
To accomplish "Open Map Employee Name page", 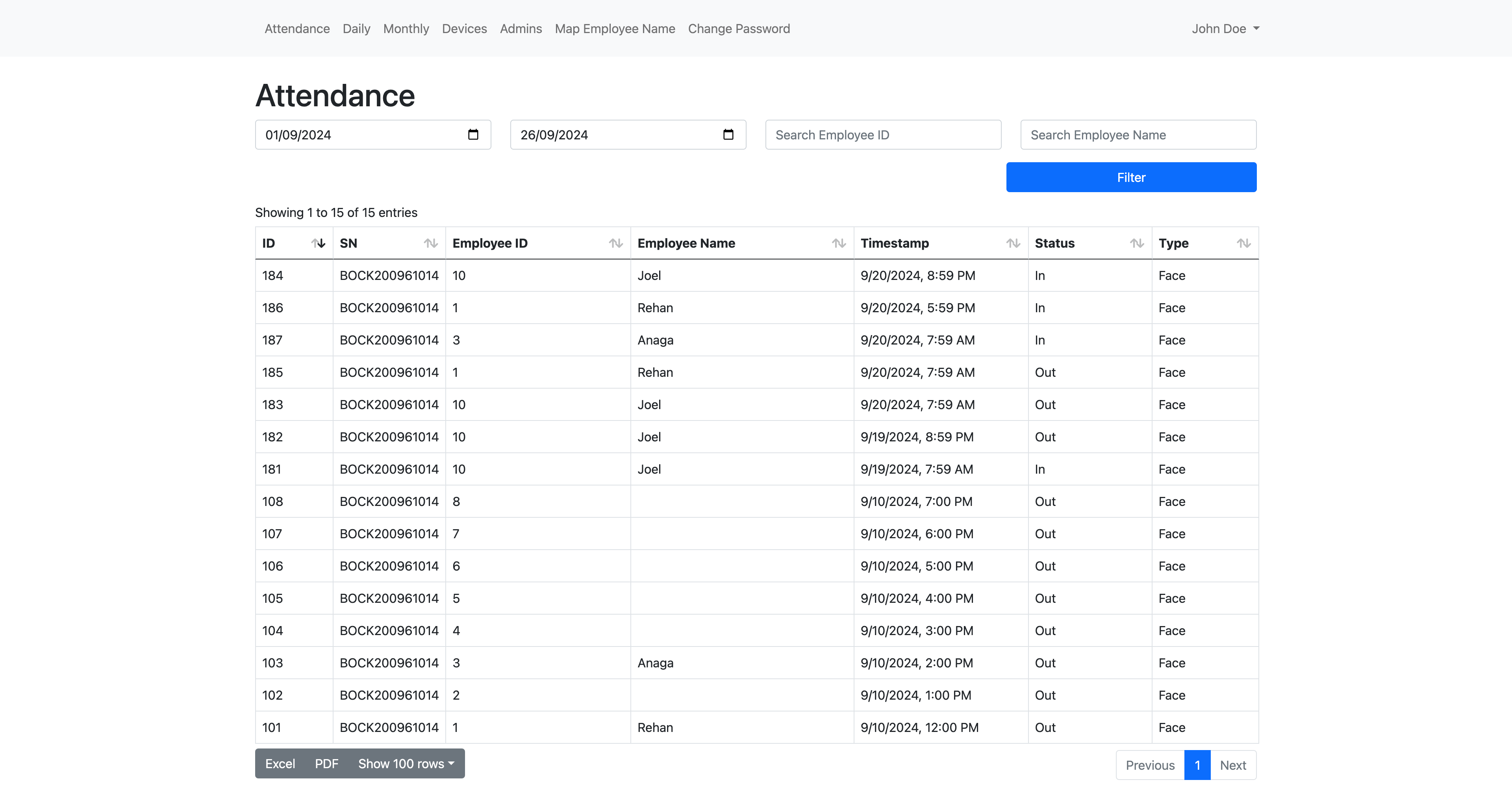I will coord(615,29).
